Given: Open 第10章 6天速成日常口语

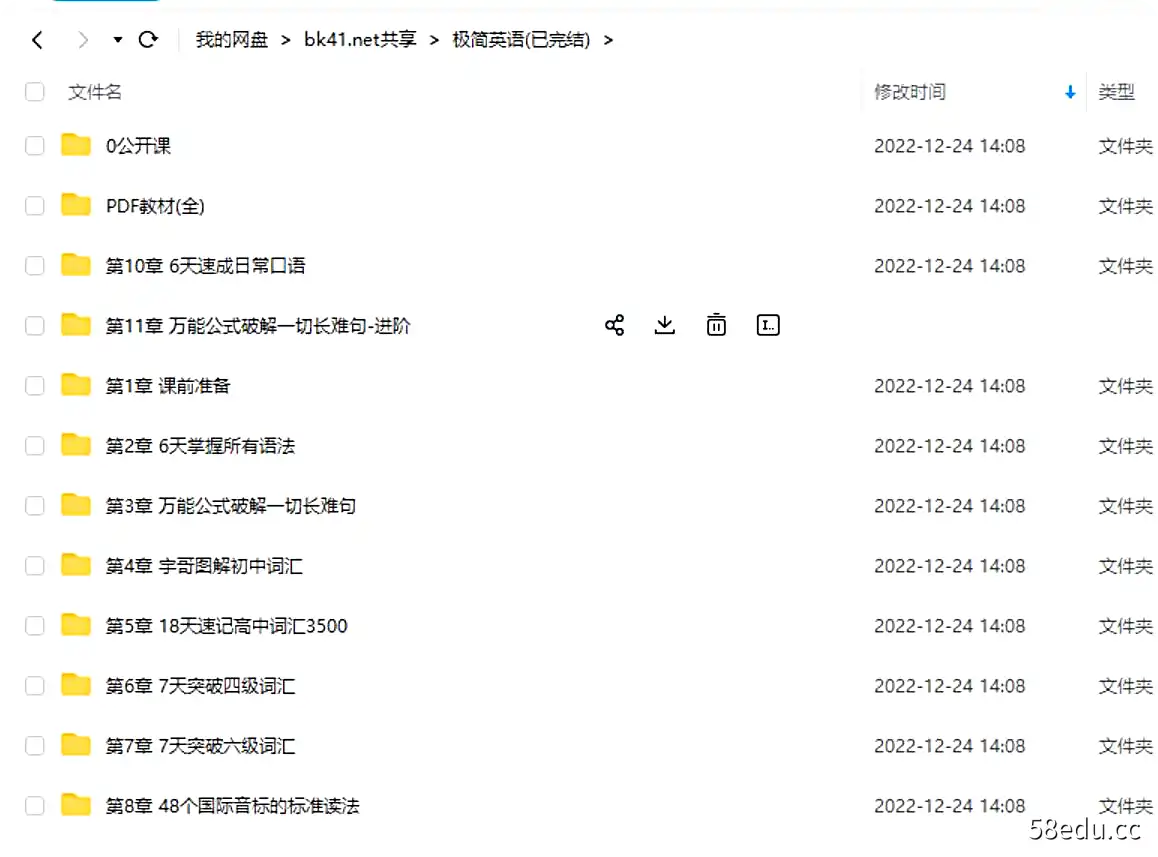Looking at the screenshot, I should tap(205, 266).
